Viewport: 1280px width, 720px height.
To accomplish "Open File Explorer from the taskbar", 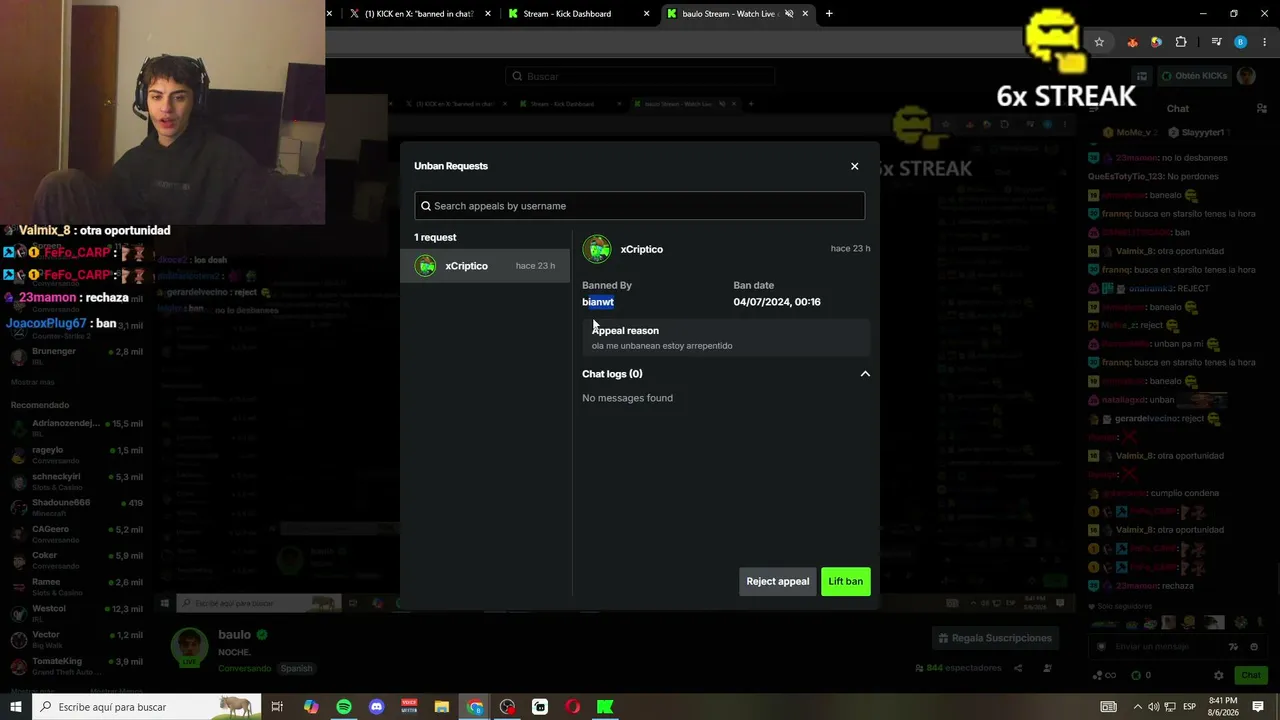I will (442, 707).
